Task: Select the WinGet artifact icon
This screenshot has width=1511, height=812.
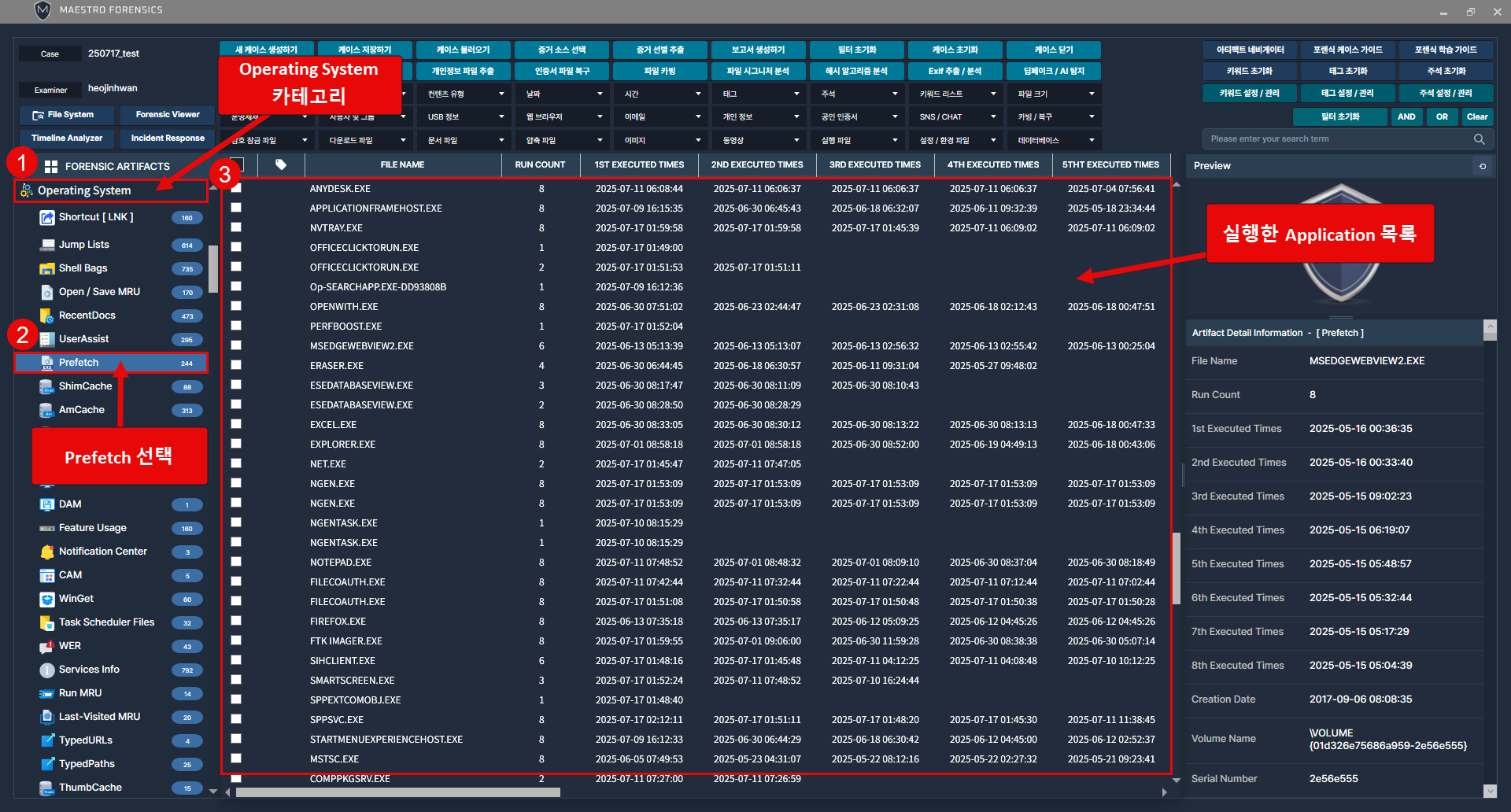Action: pyautogui.click(x=47, y=599)
